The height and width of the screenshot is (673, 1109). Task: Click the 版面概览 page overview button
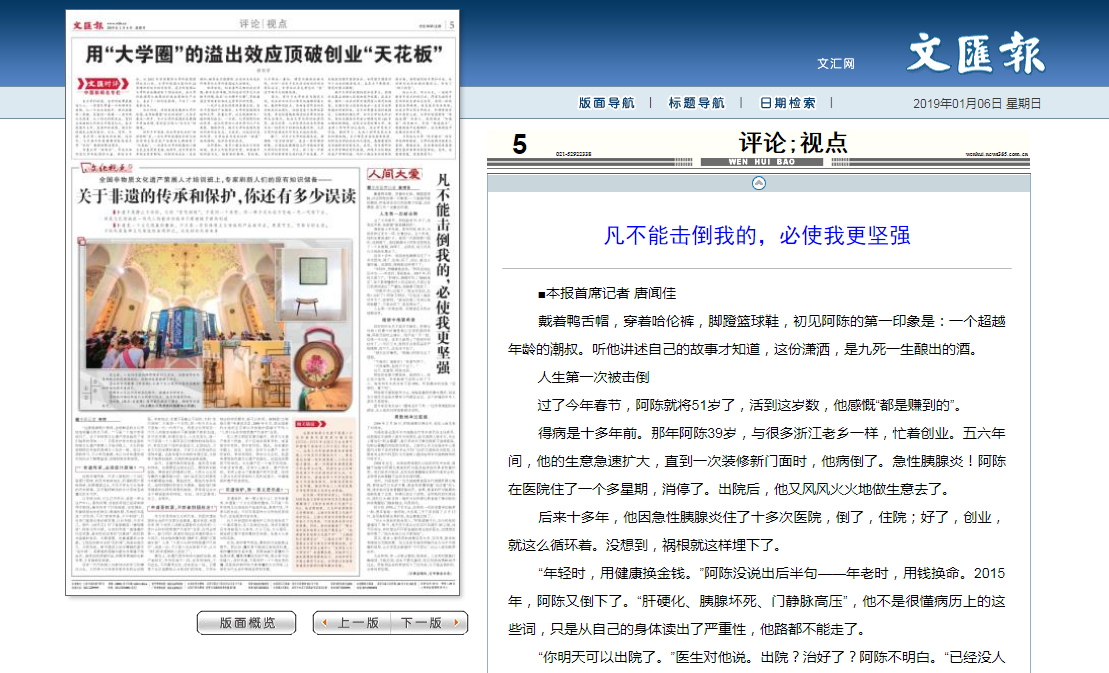246,623
